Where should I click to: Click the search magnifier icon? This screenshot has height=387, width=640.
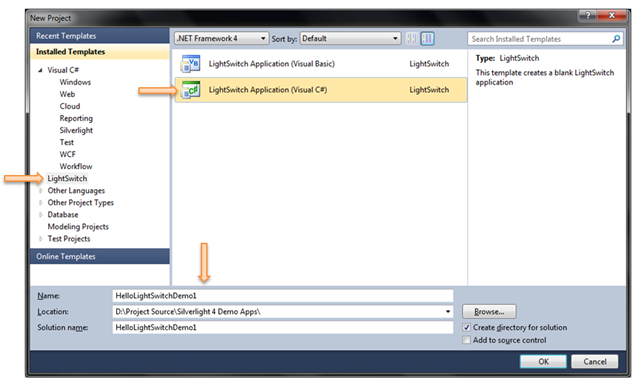(616, 39)
